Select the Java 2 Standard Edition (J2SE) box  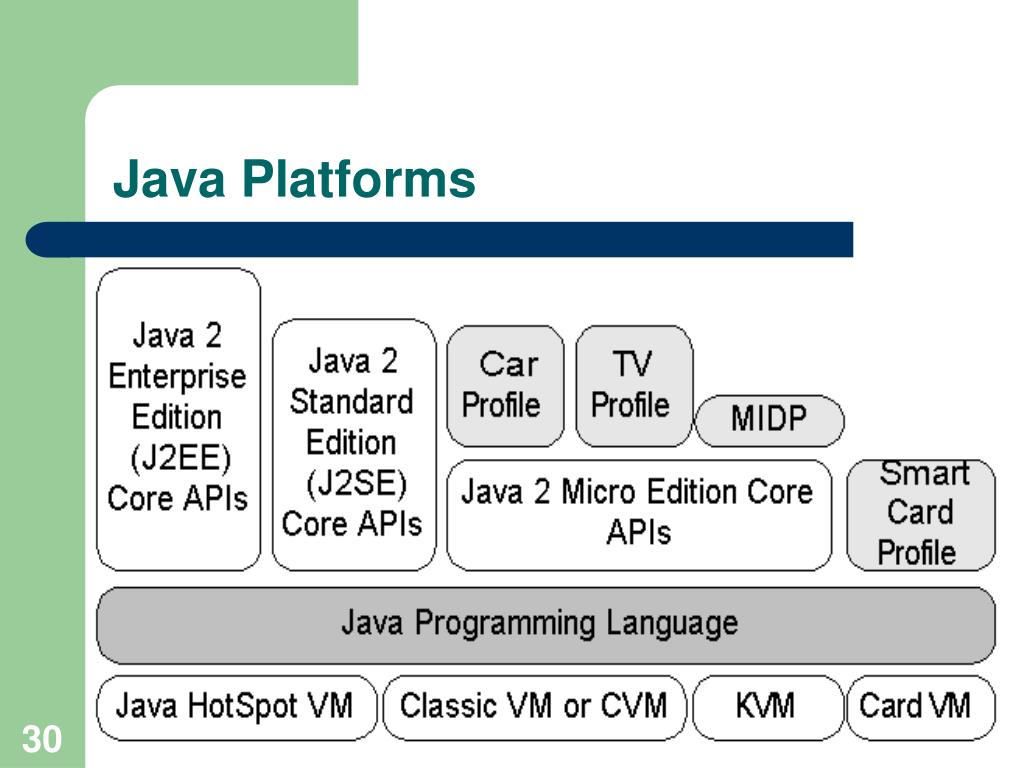point(353,445)
